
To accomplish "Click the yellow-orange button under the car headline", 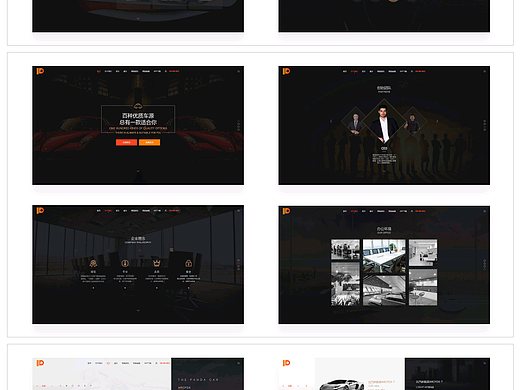I will [149, 142].
